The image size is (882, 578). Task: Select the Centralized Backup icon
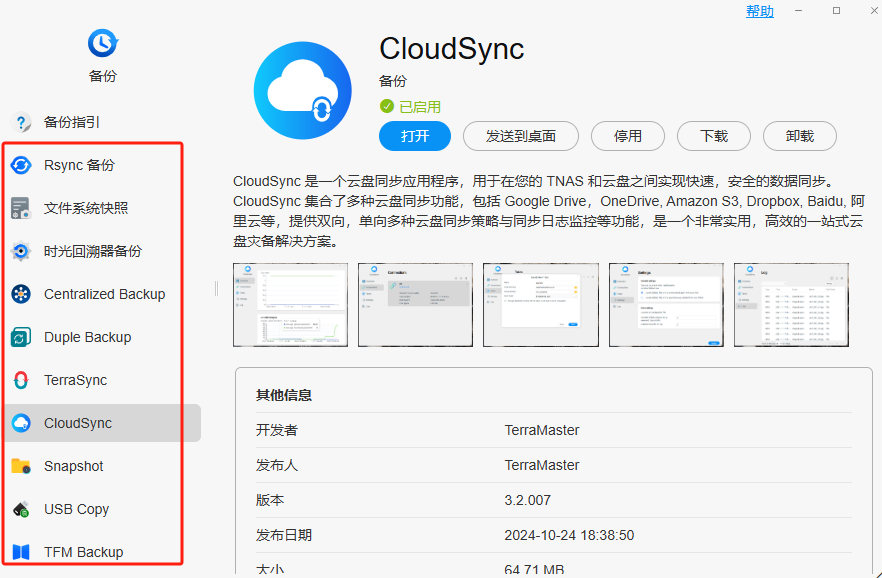(x=21, y=294)
